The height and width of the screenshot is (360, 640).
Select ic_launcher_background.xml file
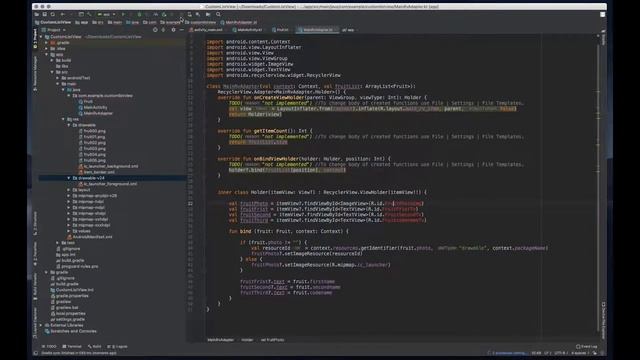[108, 166]
